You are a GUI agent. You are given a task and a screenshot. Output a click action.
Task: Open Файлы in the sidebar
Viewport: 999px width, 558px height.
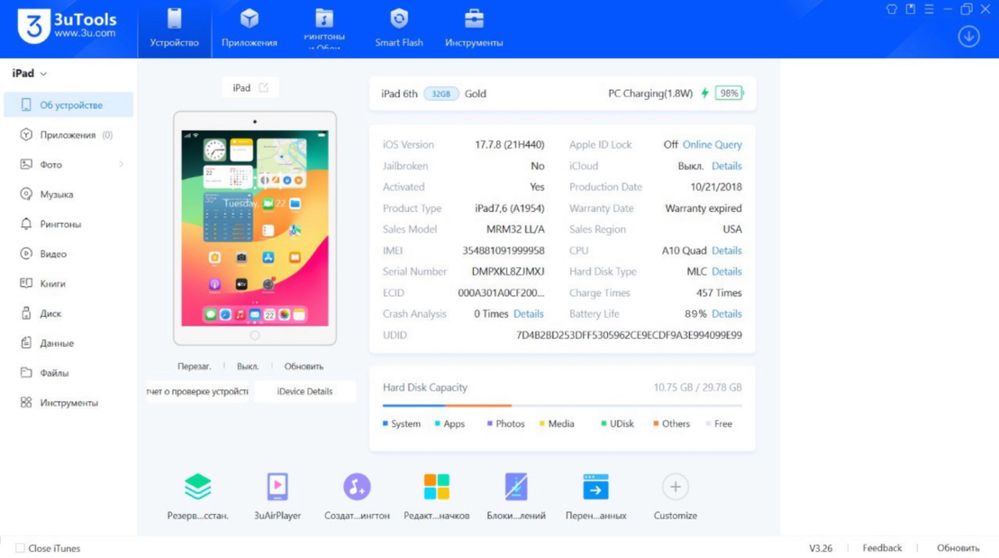click(x=69, y=373)
